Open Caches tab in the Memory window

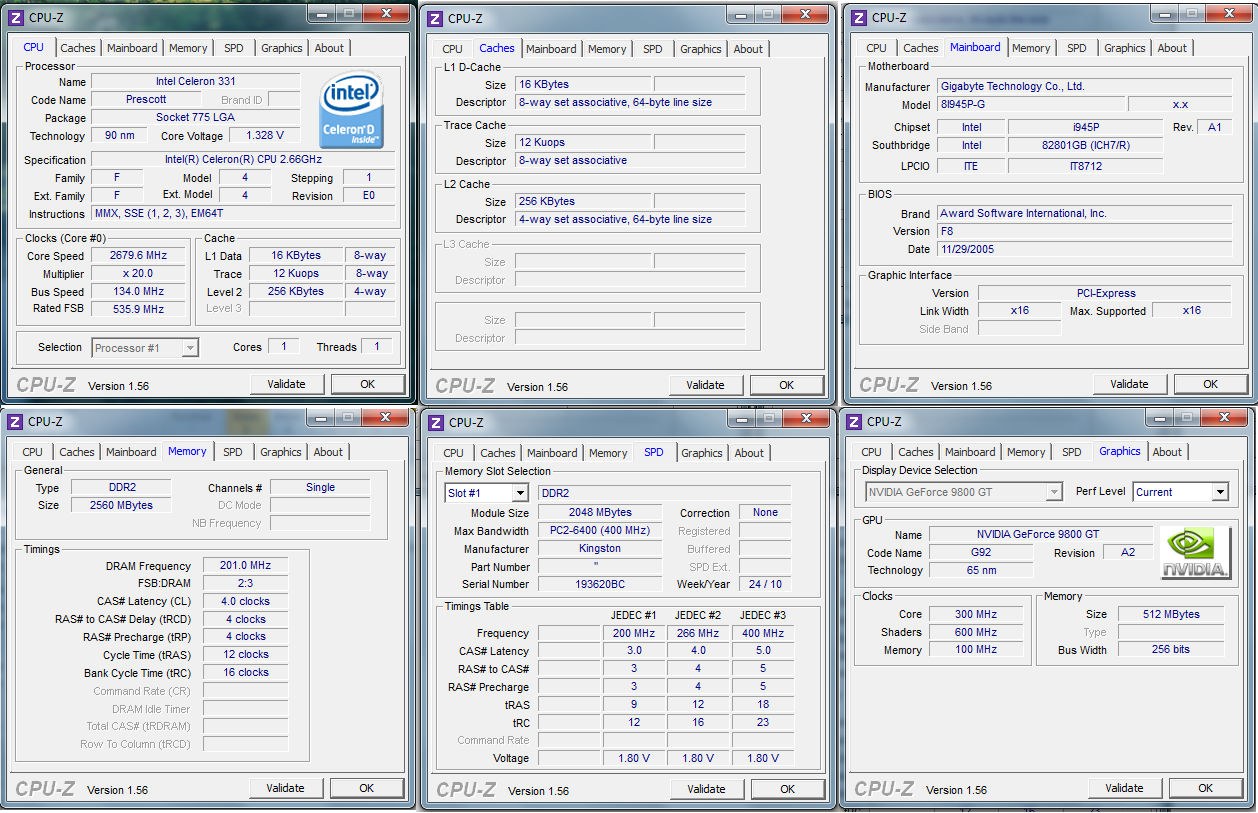click(x=77, y=452)
